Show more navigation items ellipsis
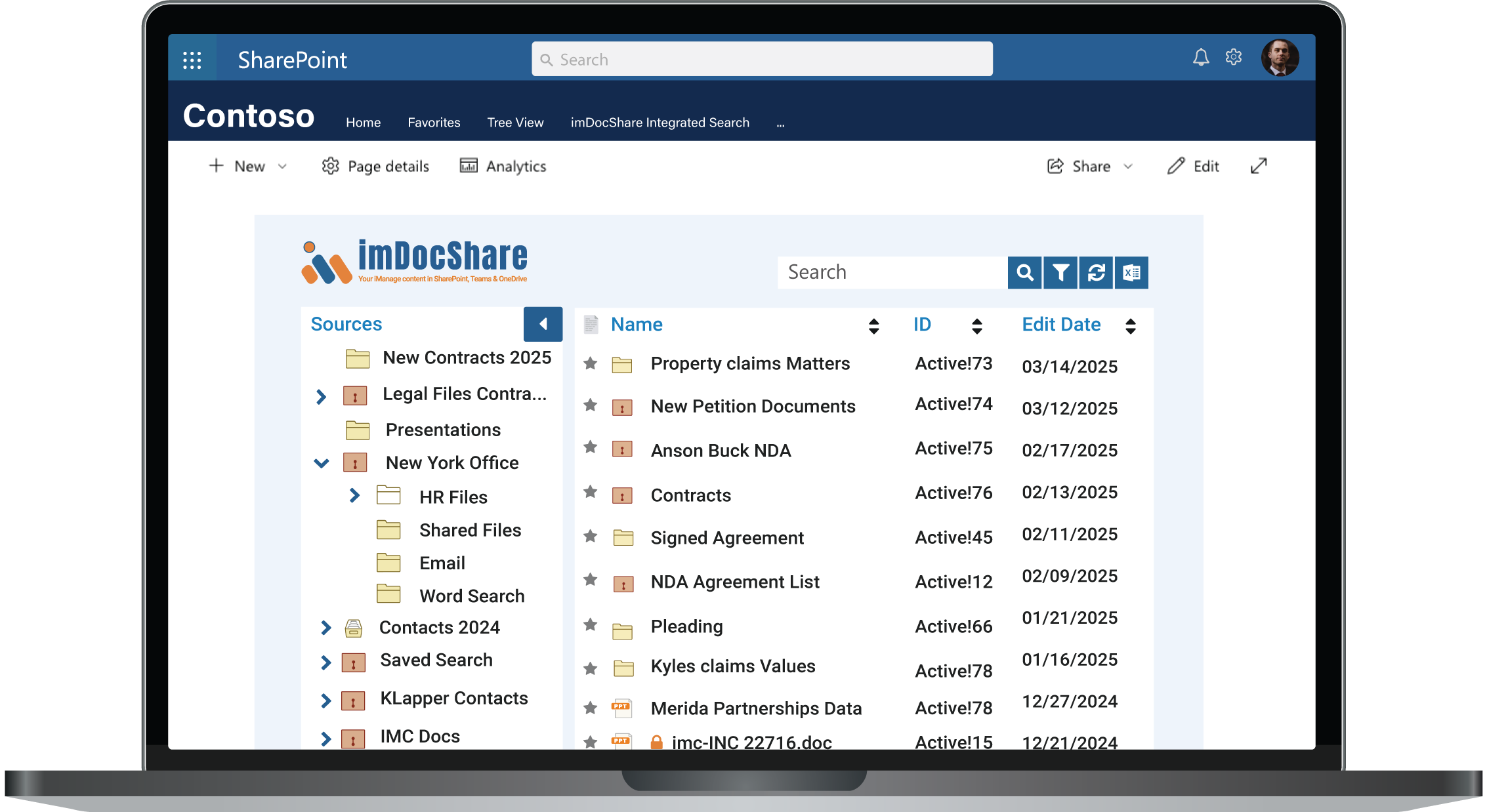The image size is (1487, 812). 780,124
